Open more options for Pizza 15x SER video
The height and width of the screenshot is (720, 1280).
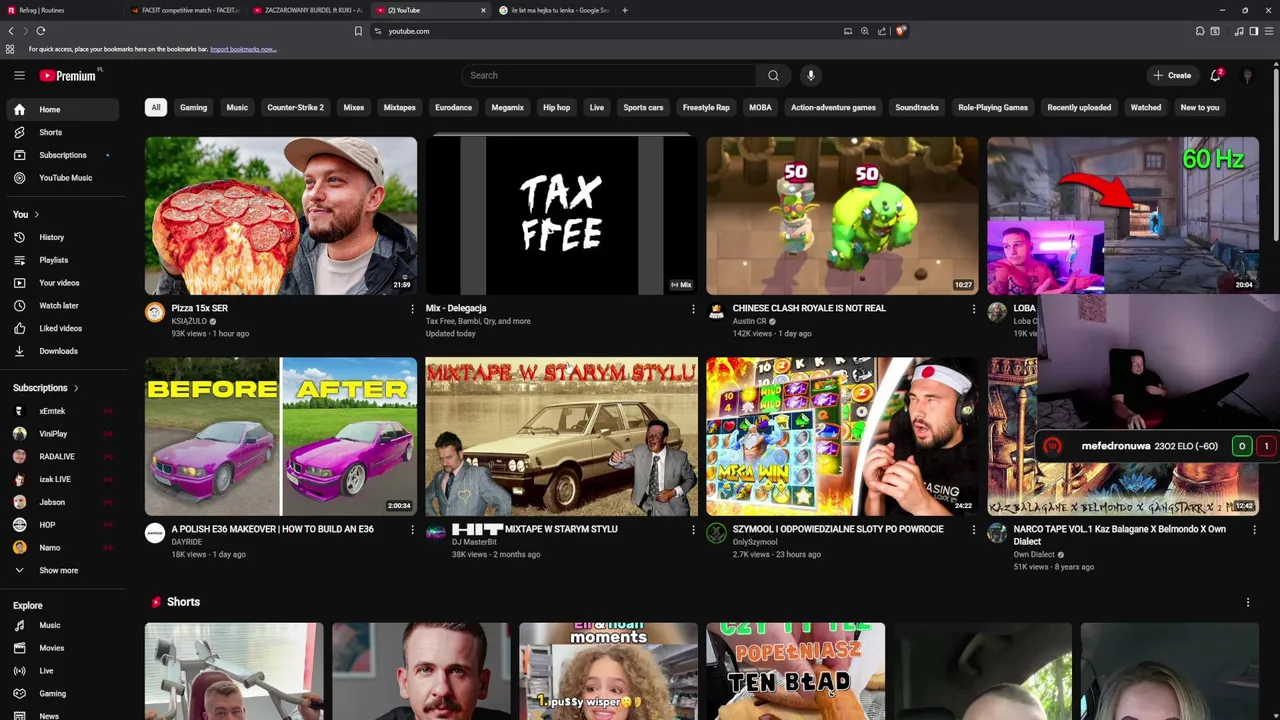tap(412, 309)
